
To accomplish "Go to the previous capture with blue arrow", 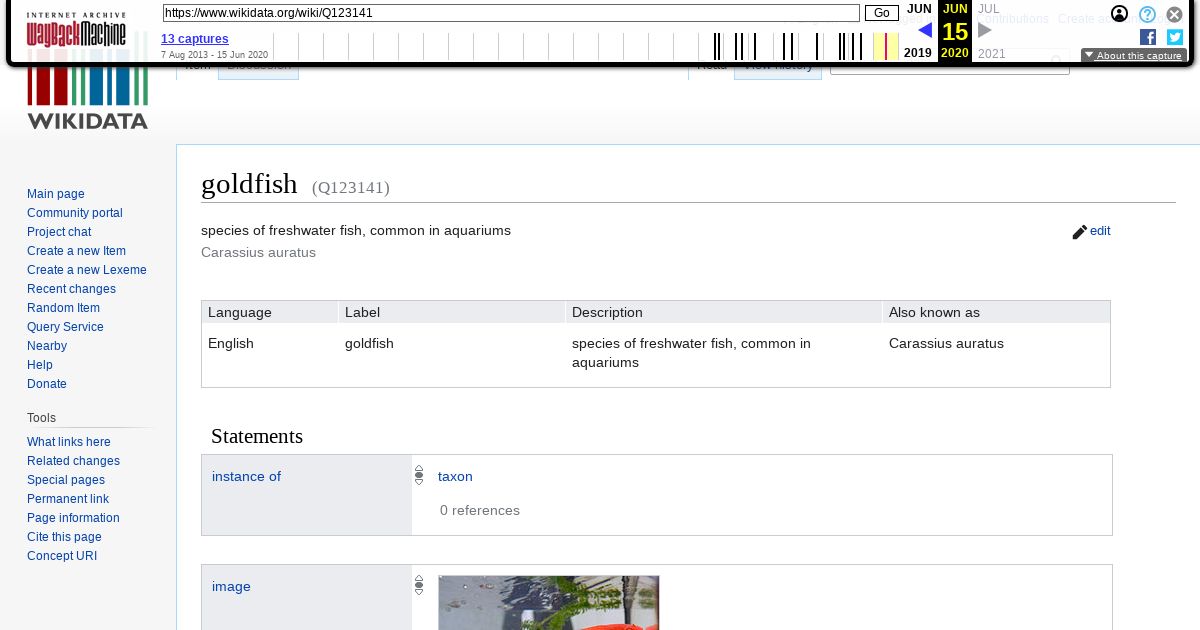I will click(925, 30).
